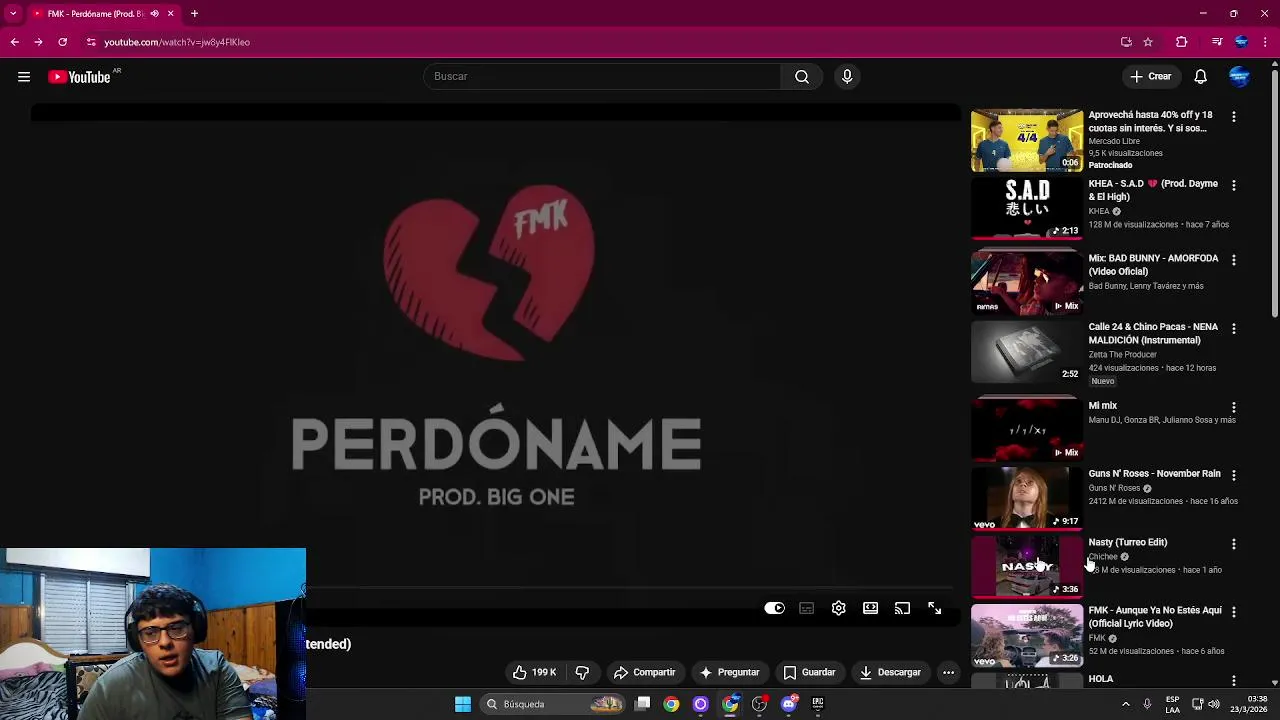The height and width of the screenshot is (720, 1280).
Task: Open Epic Games launcher from taskbar
Action: (817, 704)
